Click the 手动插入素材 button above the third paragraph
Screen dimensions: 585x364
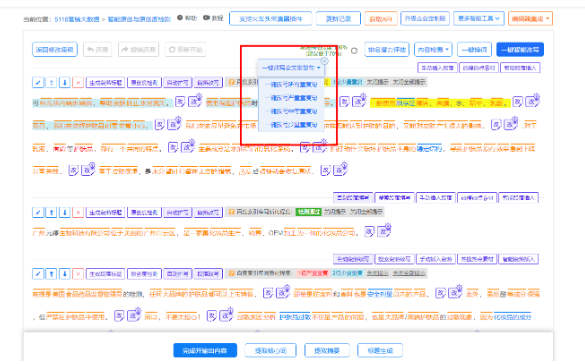[436, 259]
